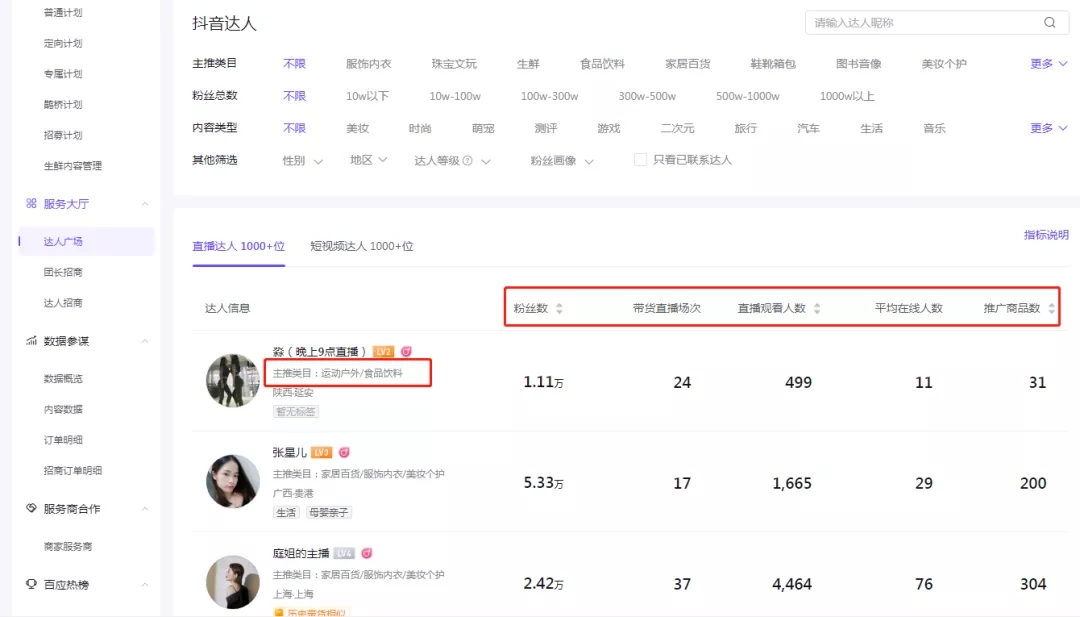Expand 更多 in the 主推类目 row
This screenshot has width=1080, height=617.
click(1048, 63)
